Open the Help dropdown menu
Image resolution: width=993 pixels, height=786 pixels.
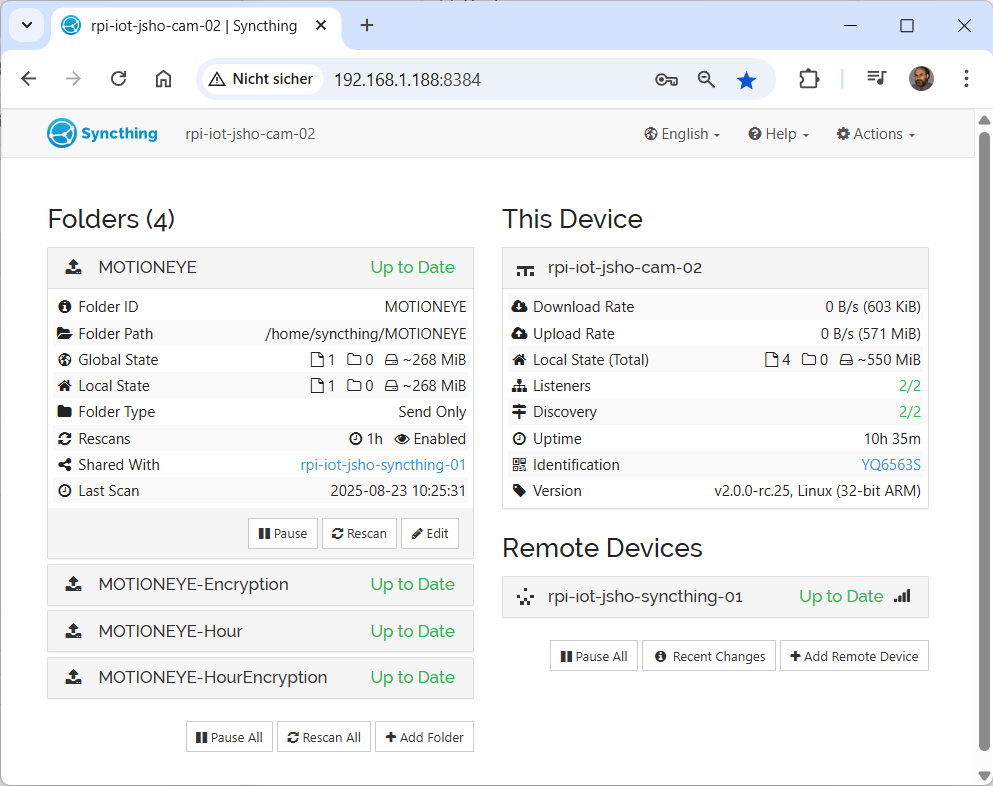[x=778, y=134]
